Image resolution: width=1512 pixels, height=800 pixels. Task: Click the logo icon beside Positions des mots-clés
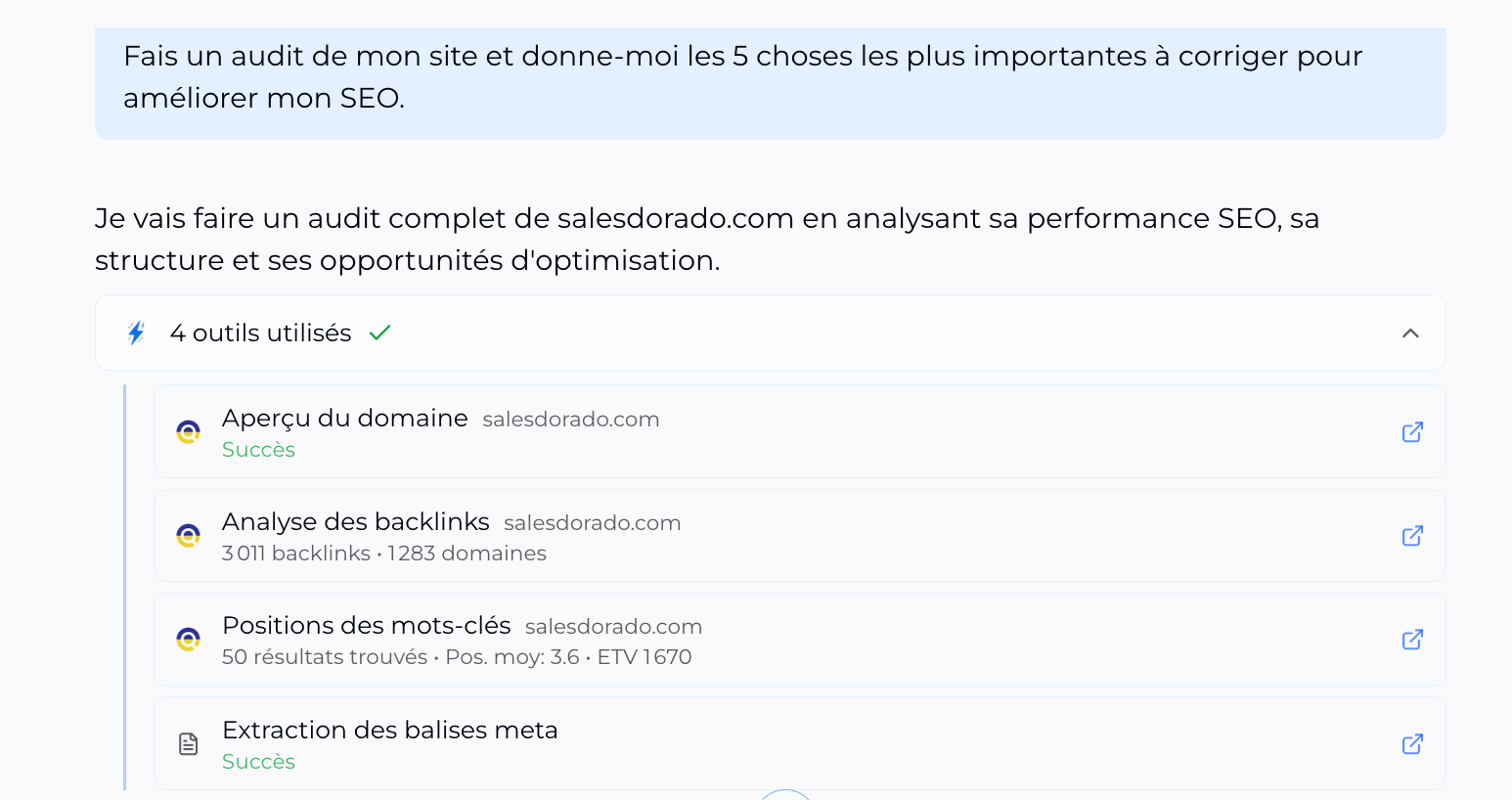[188, 640]
